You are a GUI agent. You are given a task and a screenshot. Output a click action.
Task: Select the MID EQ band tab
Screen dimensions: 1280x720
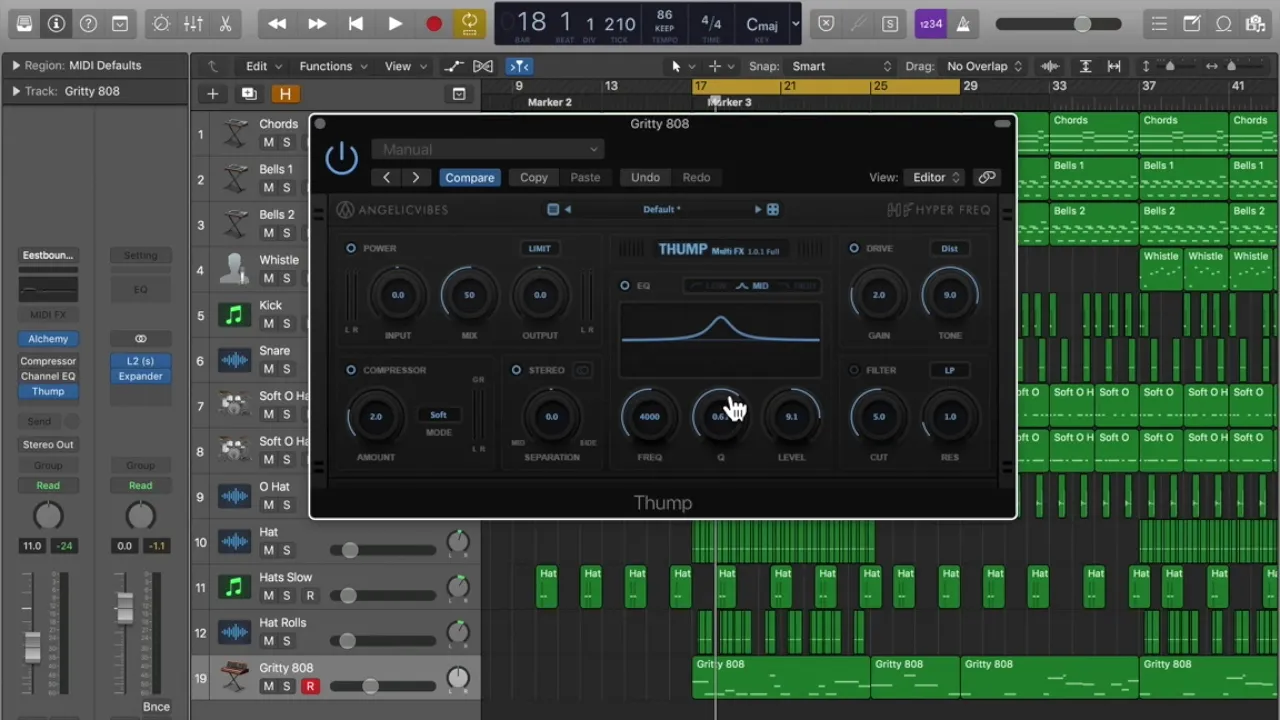click(x=753, y=286)
